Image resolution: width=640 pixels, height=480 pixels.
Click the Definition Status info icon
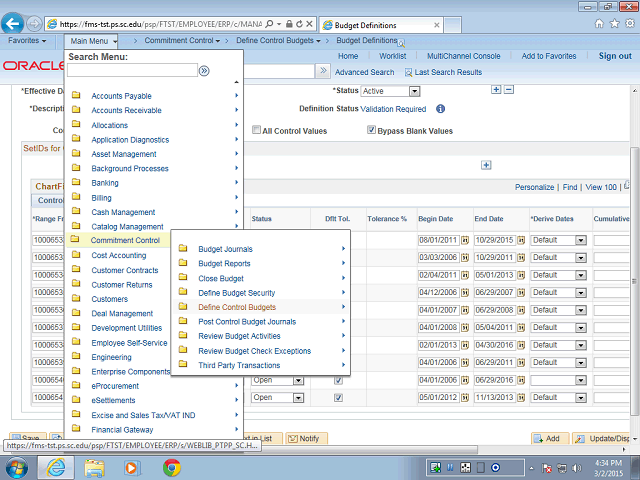click(440, 108)
